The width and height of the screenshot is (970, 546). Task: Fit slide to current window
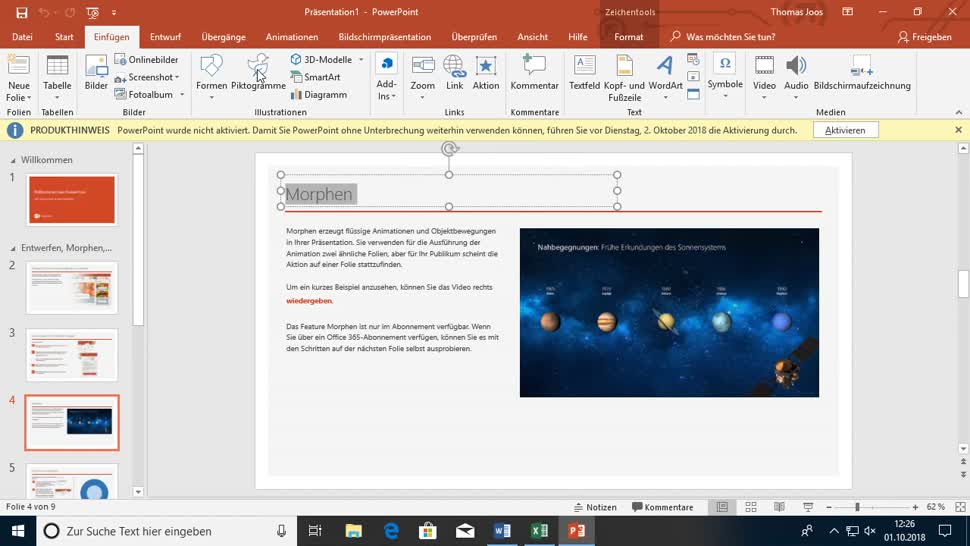pos(960,507)
